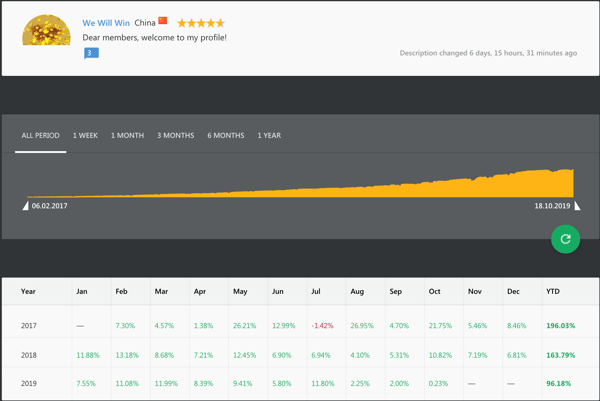Click the YTD column header
The image size is (600, 401).
click(553, 292)
